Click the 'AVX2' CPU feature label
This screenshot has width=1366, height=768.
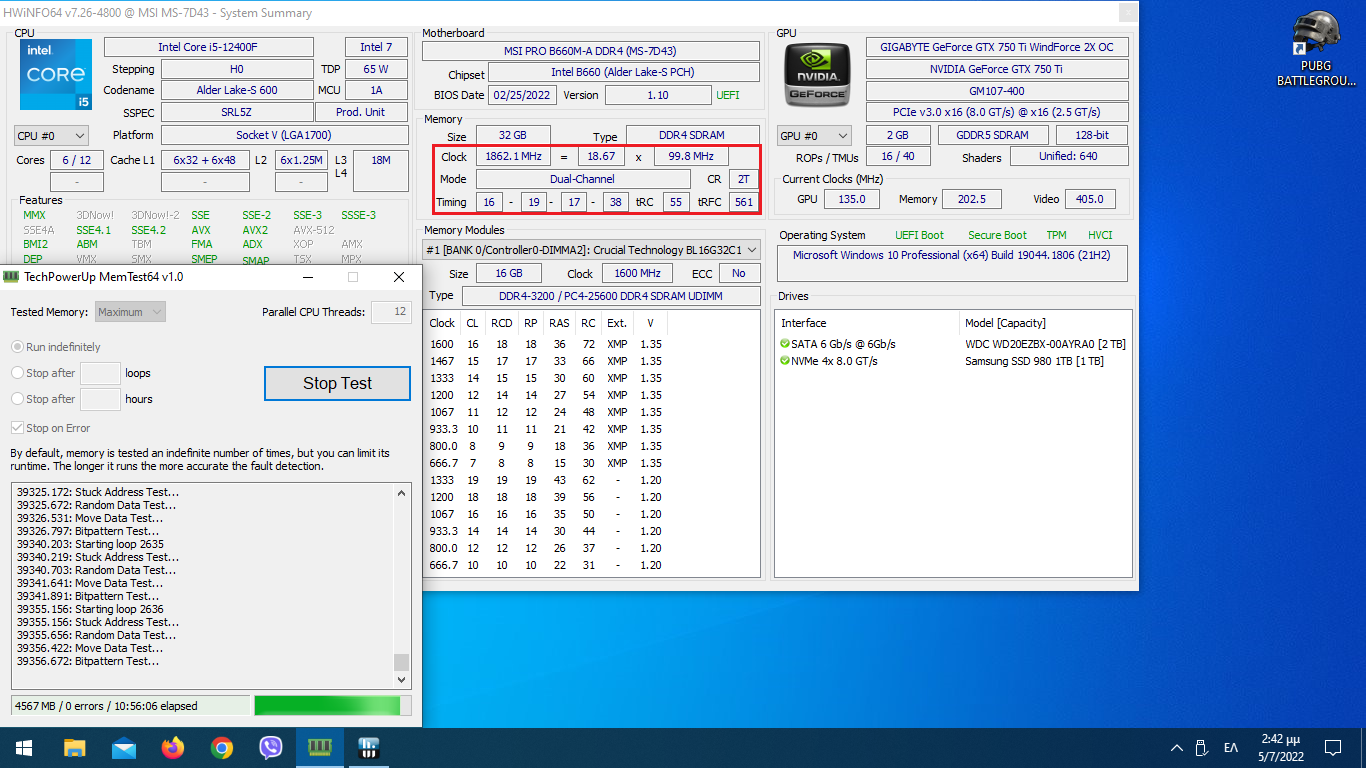click(255, 230)
